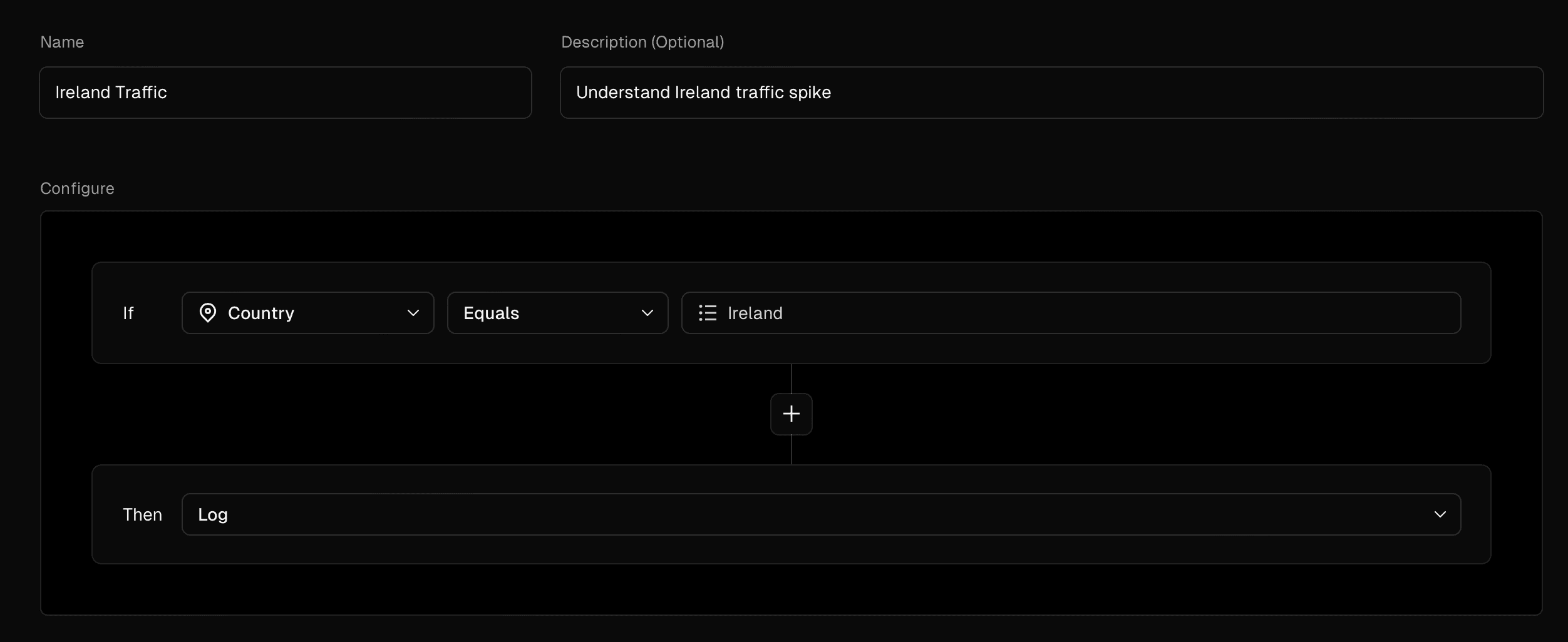The width and height of the screenshot is (1568, 642).
Task: Click the Configure section heading
Action: tap(77, 188)
